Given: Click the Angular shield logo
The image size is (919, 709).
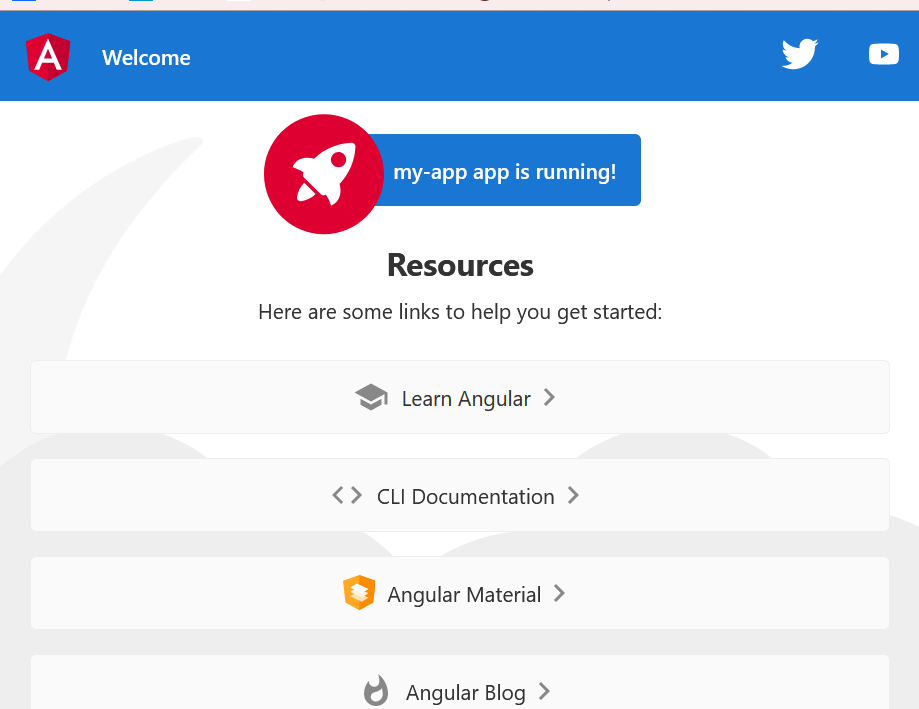Looking at the screenshot, I should [48, 57].
